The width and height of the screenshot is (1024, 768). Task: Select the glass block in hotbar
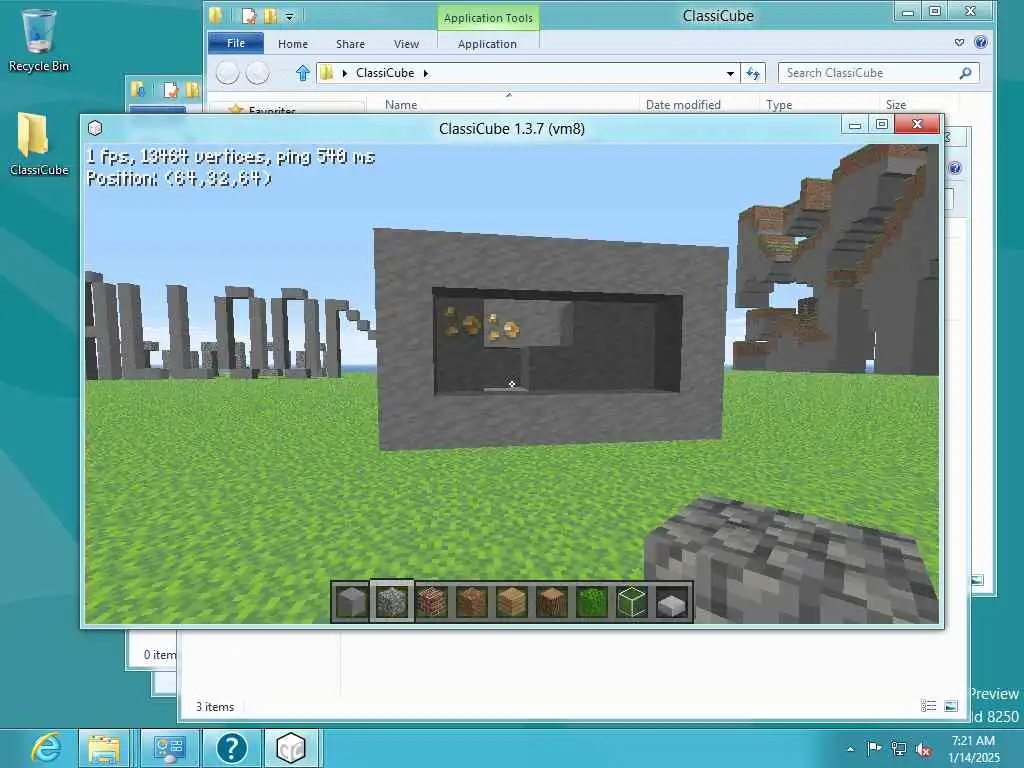tap(632, 601)
